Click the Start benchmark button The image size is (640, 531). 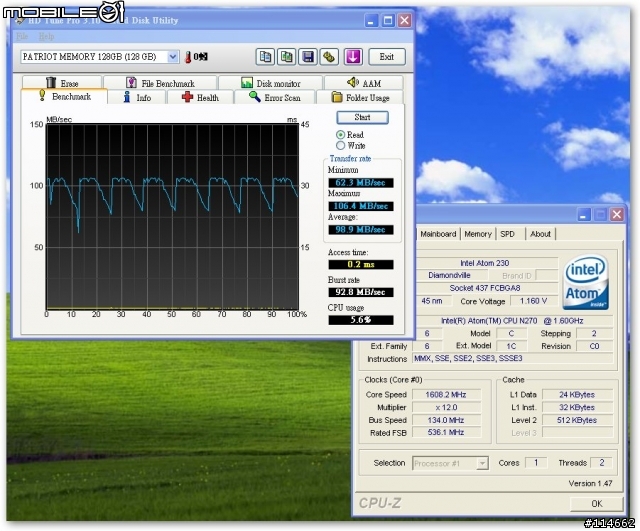362,118
